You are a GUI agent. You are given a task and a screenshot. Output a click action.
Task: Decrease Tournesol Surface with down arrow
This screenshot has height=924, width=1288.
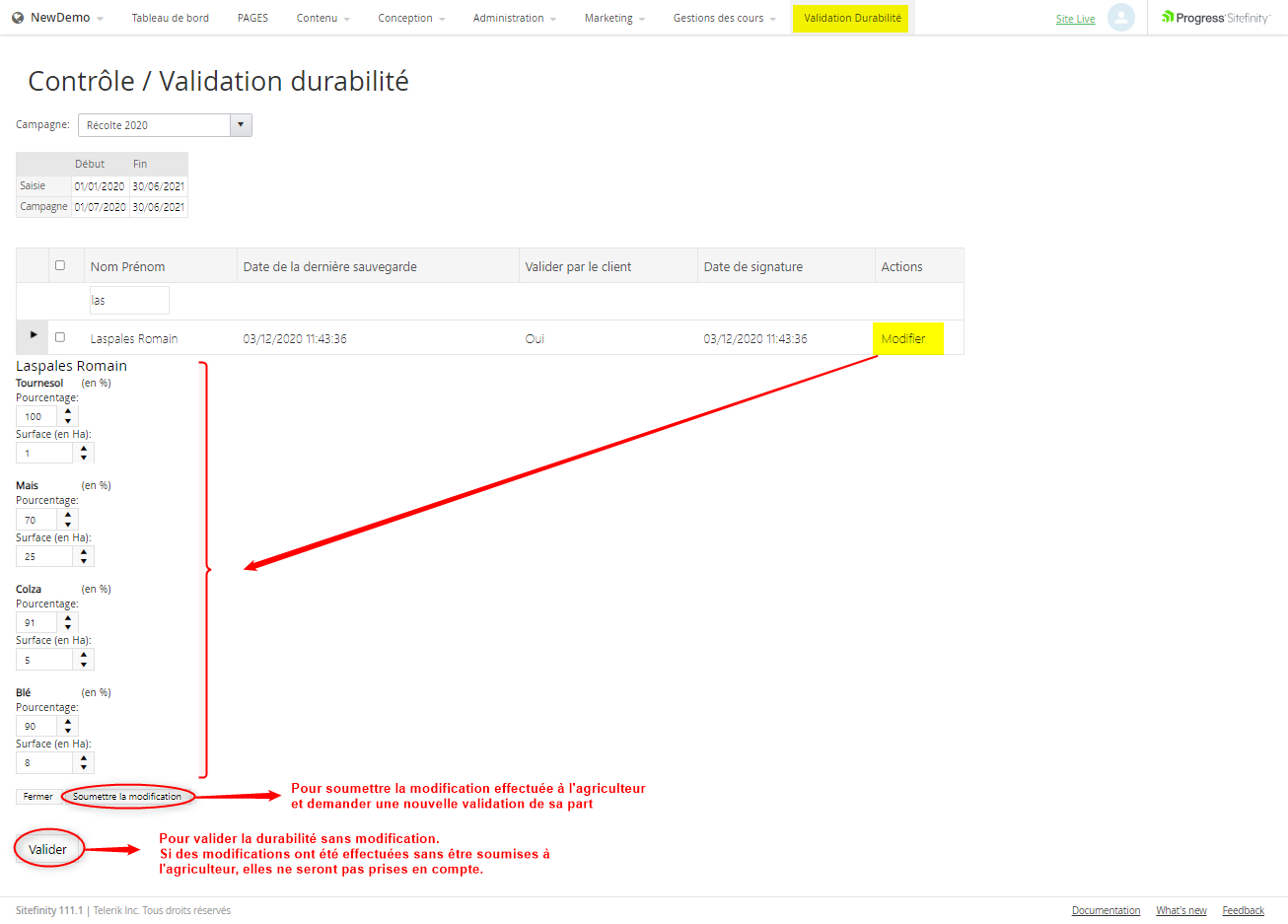point(84,458)
